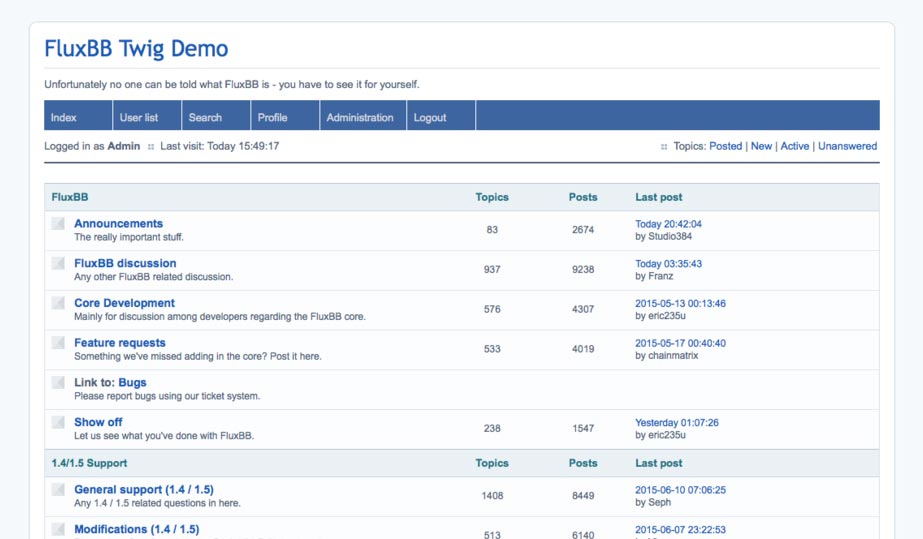Open last post 2015-05-17 00:40:40
The width and height of the screenshot is (923, 539).
pos(680,343)
